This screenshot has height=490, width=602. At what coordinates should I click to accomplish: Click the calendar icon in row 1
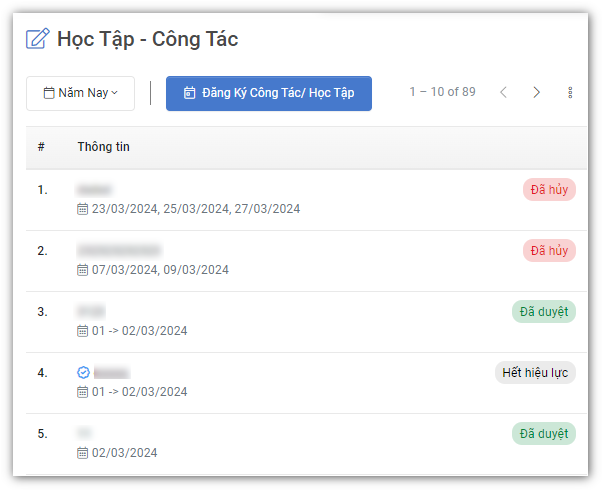pyautogui.click(x=83, y=209)
